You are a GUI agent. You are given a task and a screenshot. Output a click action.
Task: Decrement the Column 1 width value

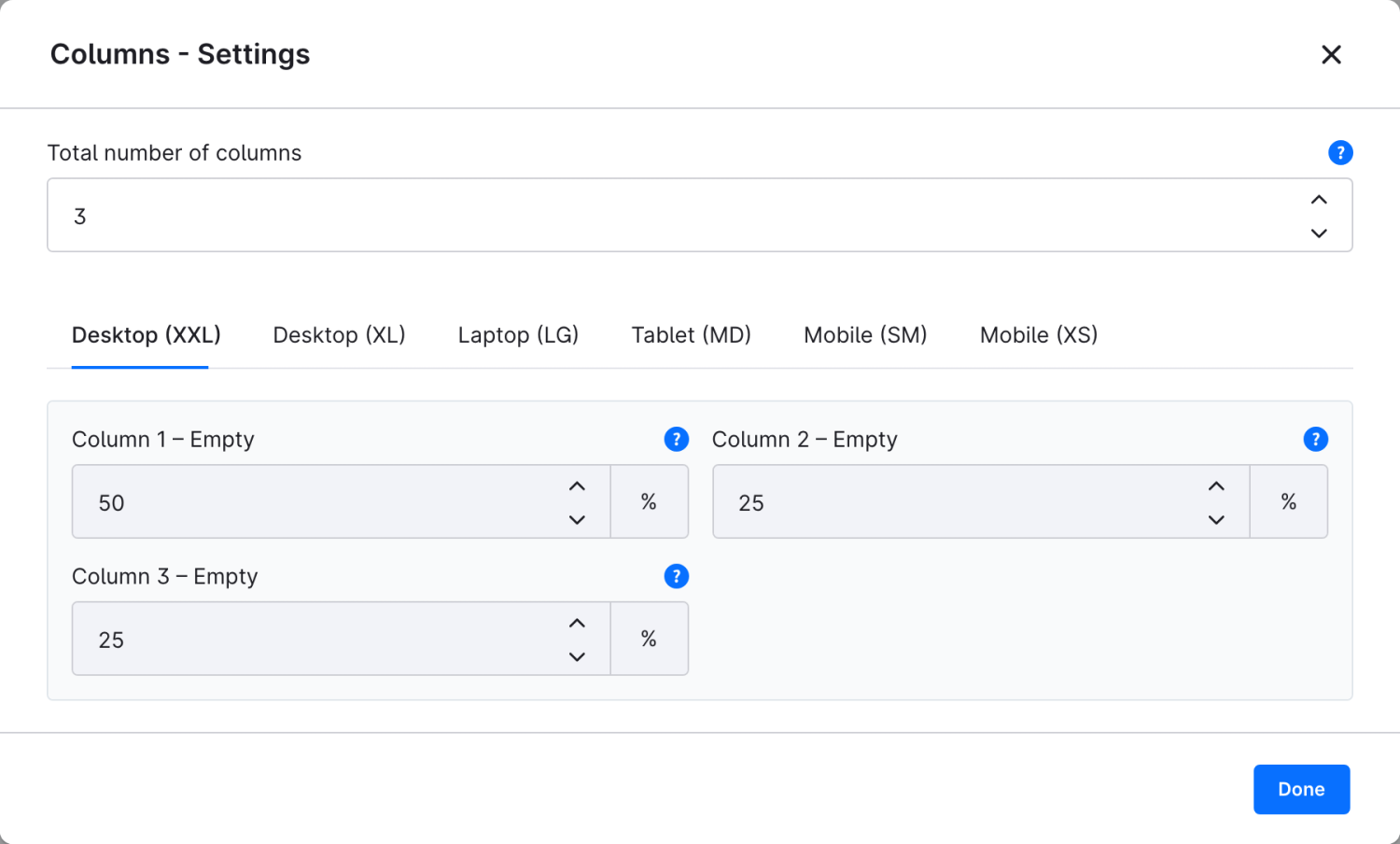pyautogui.click(x=577, y=519)
